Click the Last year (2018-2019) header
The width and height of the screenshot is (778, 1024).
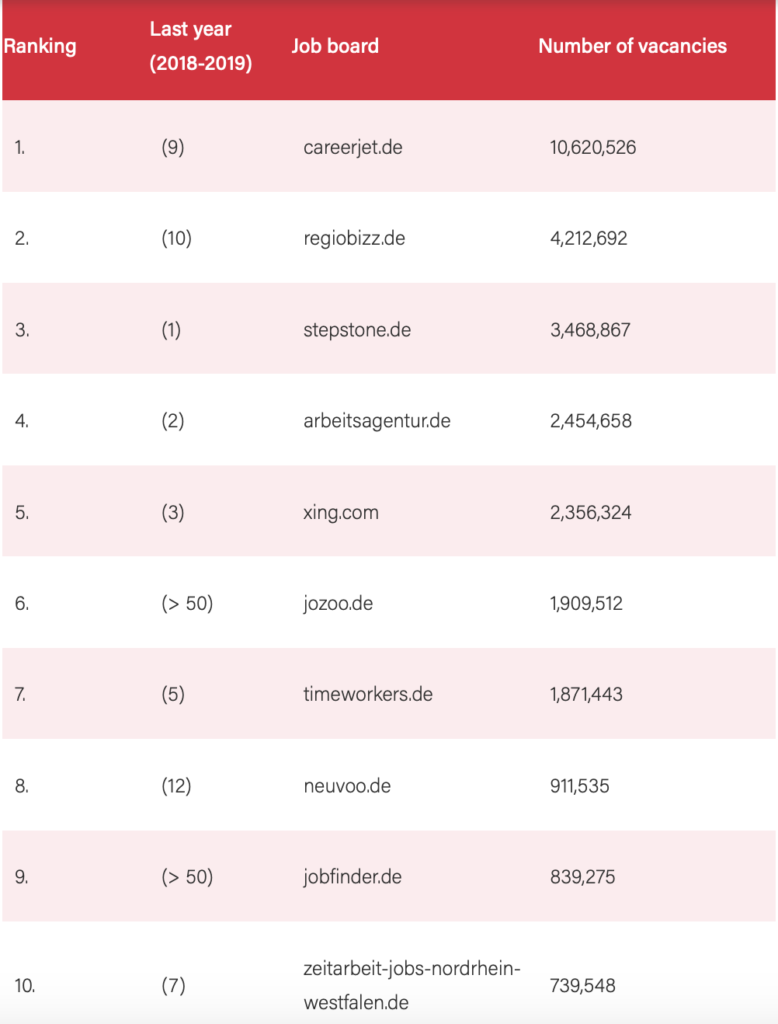pos(200,46)
